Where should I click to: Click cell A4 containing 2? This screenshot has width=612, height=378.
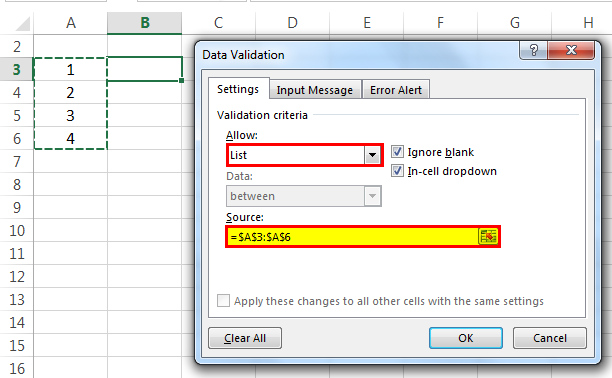(70, 93)
